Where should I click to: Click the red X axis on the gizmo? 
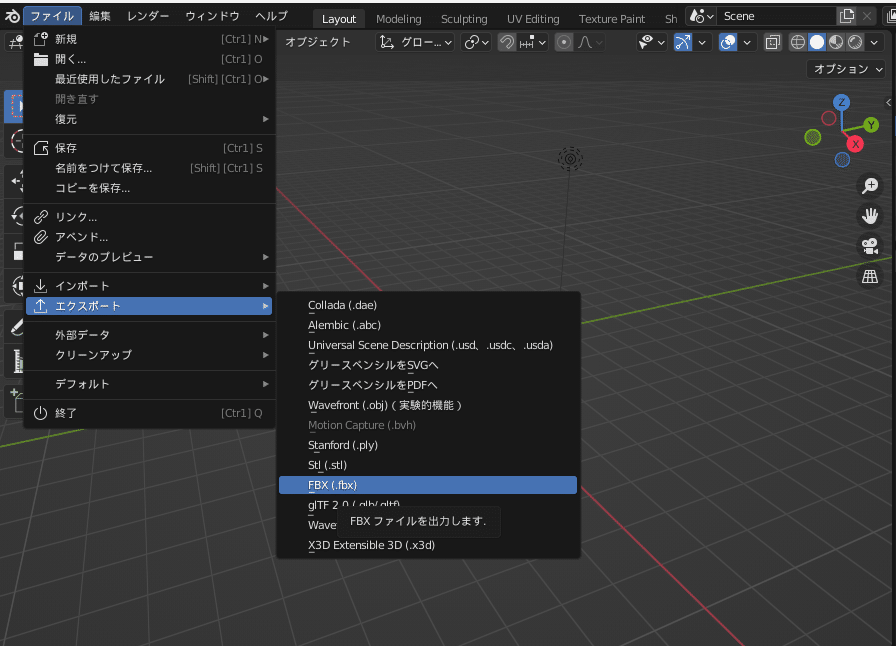coord(855,144)
